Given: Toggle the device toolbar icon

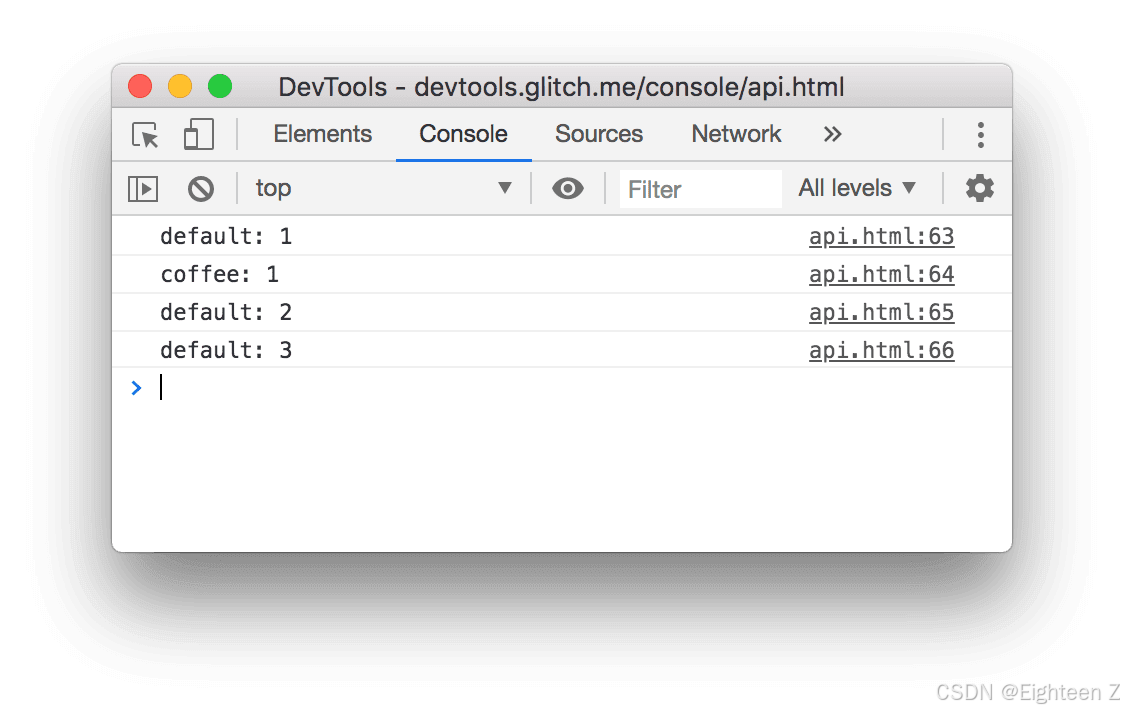Looking at the screenshot, I should pyautogui.click(x=199, y=134).
